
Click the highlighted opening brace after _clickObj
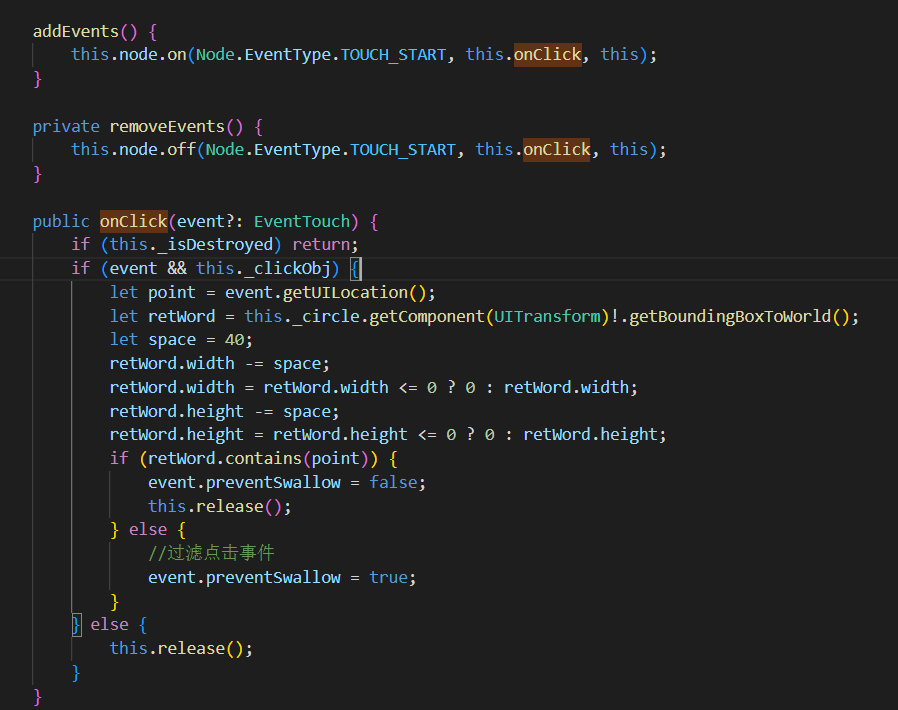coord(355,268)
